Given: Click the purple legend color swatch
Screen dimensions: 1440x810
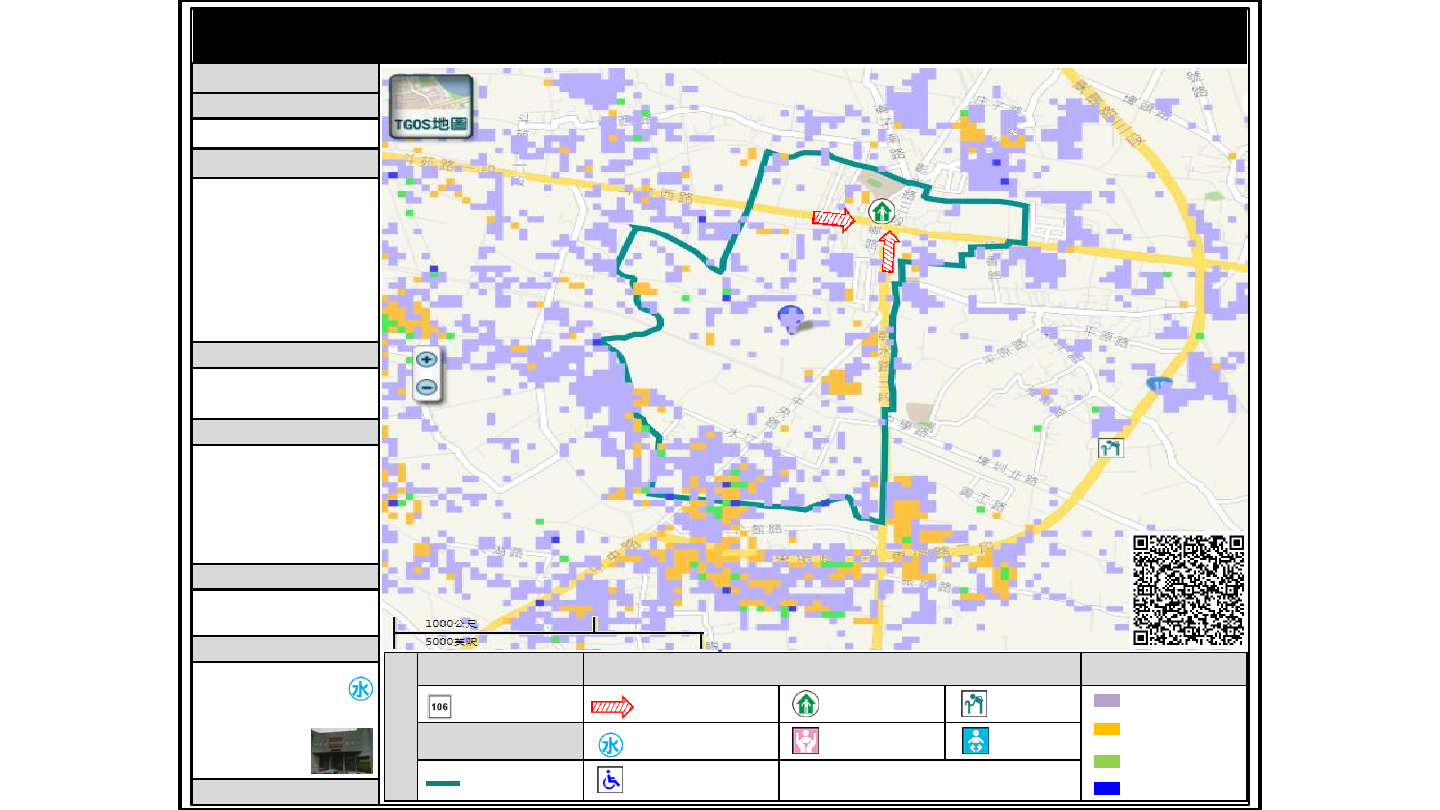Looking at the screenshot, I should click(x=1106, y=701).
